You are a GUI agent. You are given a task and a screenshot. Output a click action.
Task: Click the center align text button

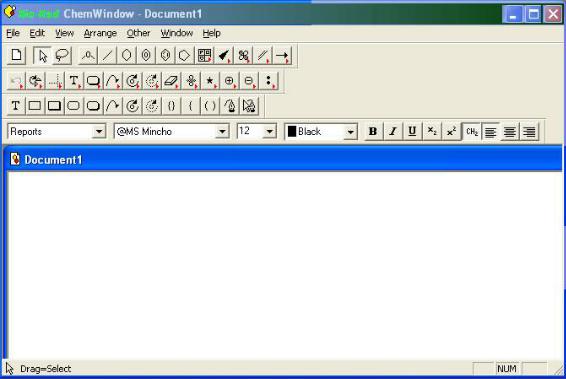point(510,131)
